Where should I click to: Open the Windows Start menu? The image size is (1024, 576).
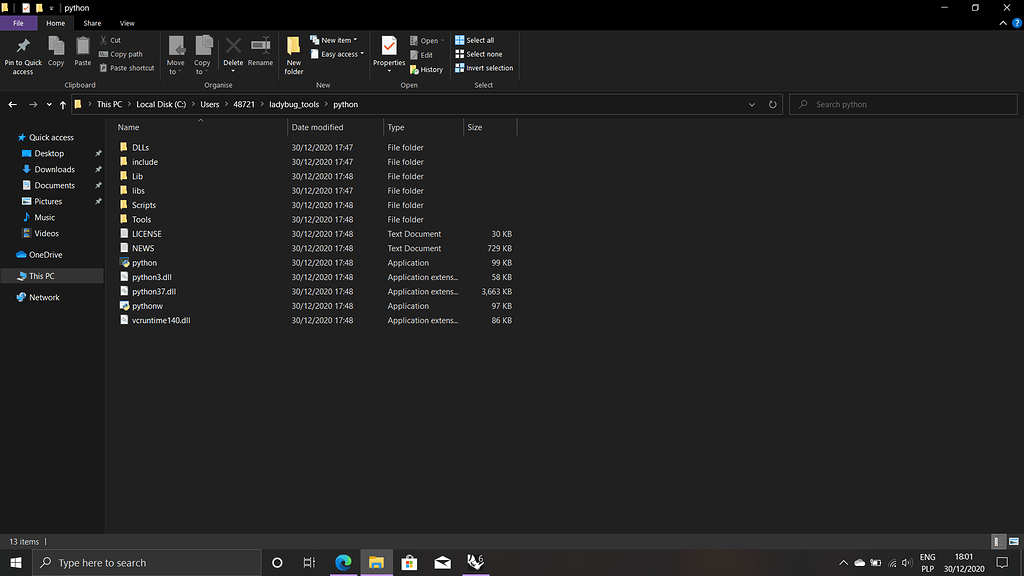click(16, 562)
